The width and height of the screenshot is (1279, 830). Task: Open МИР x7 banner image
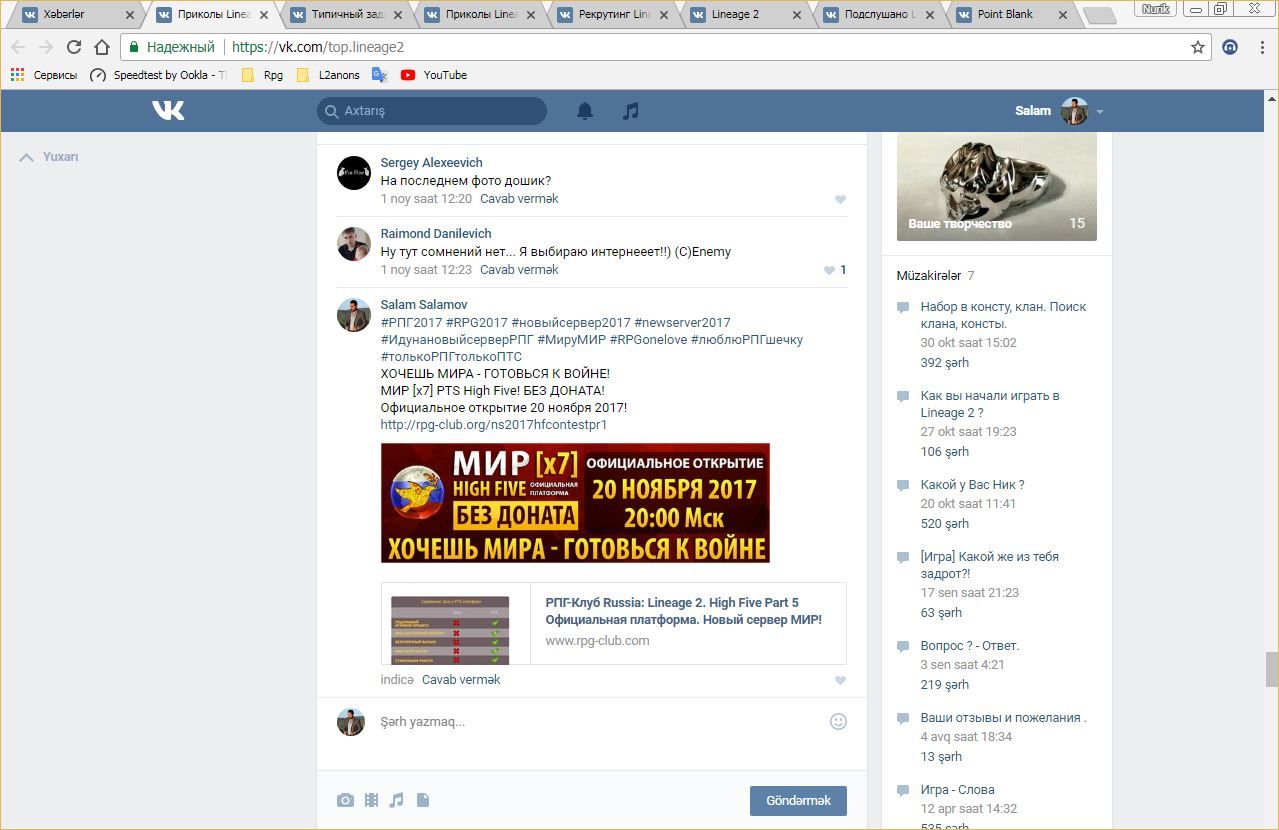[x=575, y=503]
